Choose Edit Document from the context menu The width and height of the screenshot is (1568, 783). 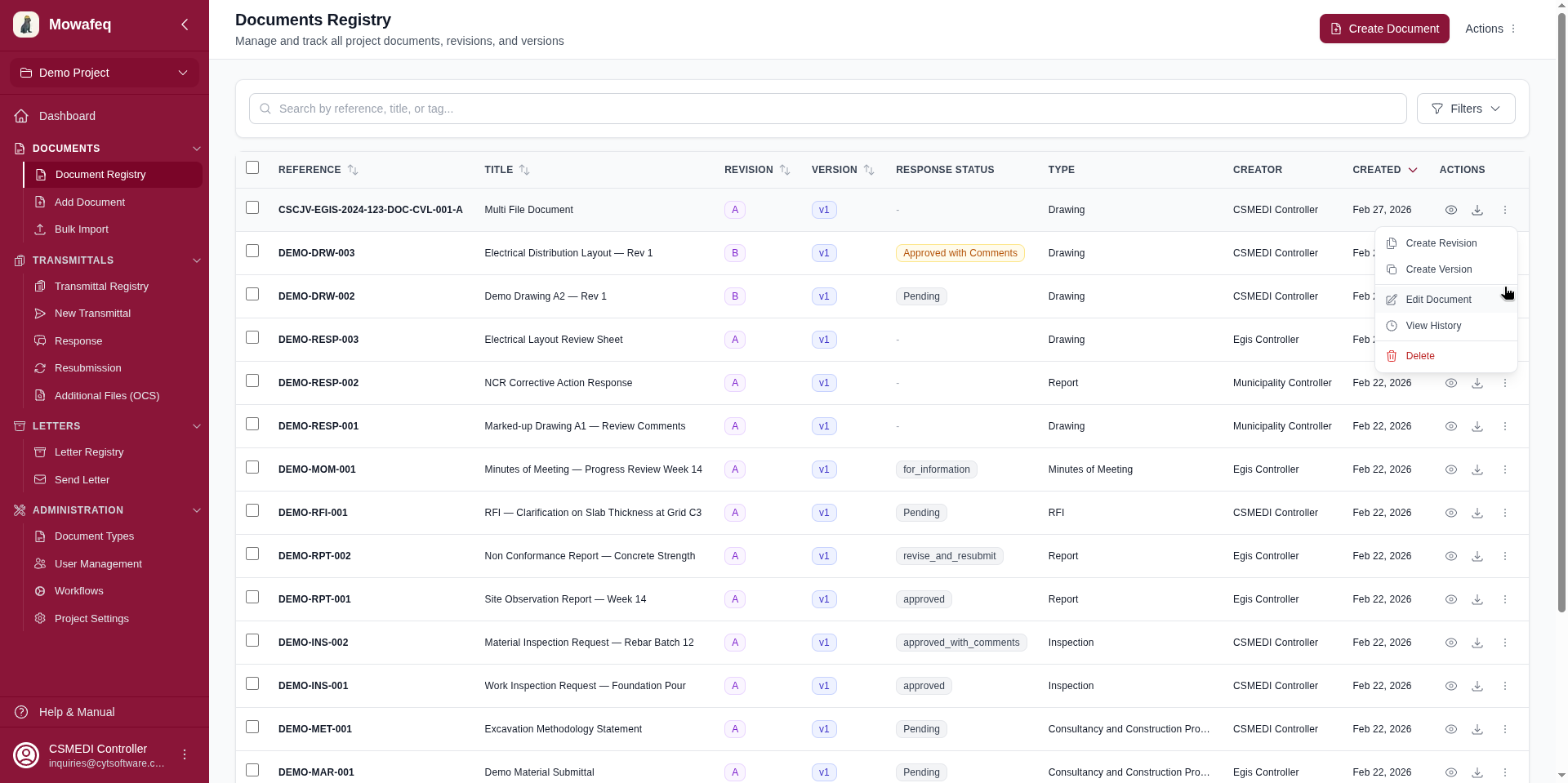pyautogui.click(x=1437, y=300)
